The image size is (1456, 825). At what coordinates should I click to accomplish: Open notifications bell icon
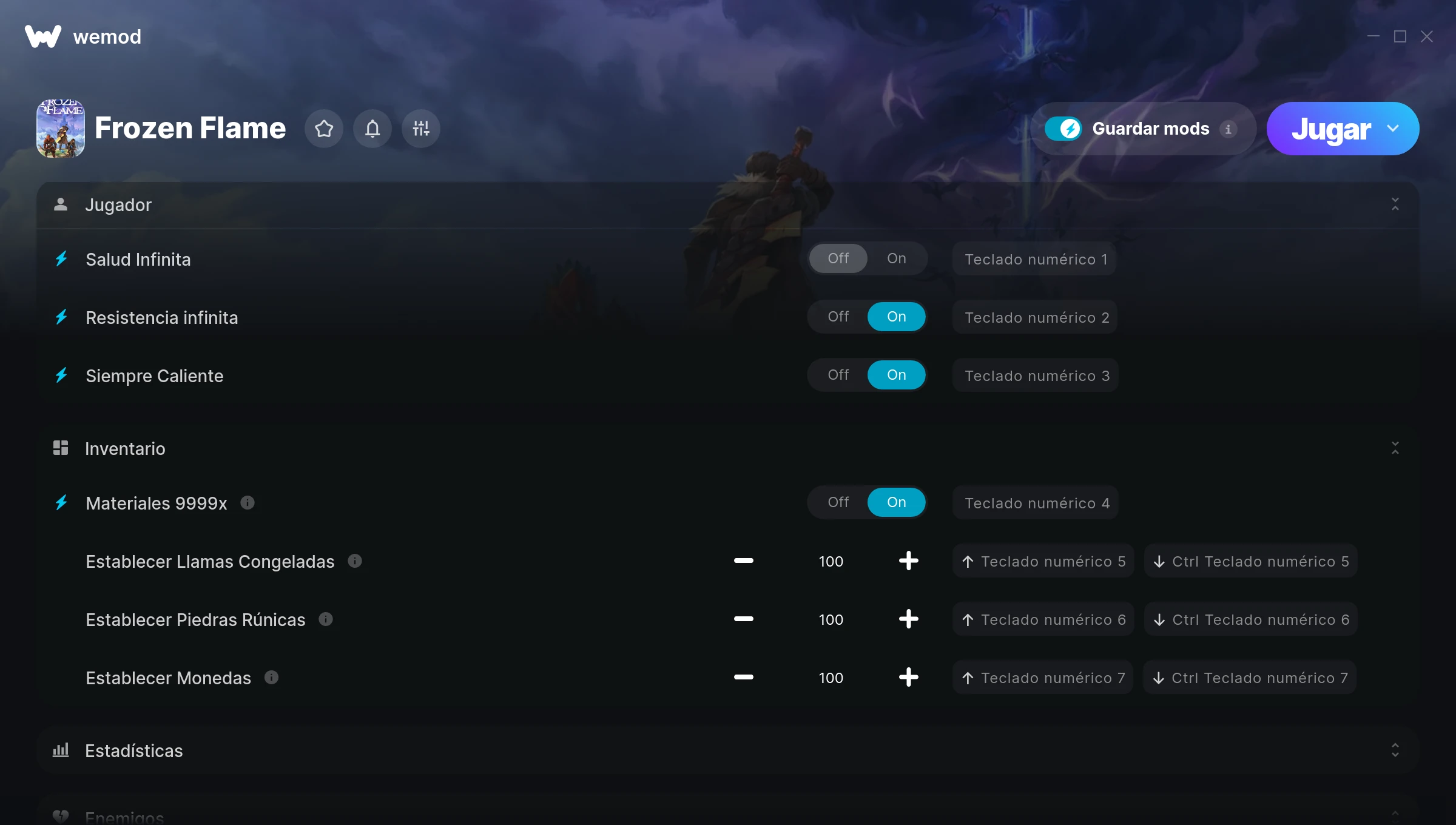[372, 129]
